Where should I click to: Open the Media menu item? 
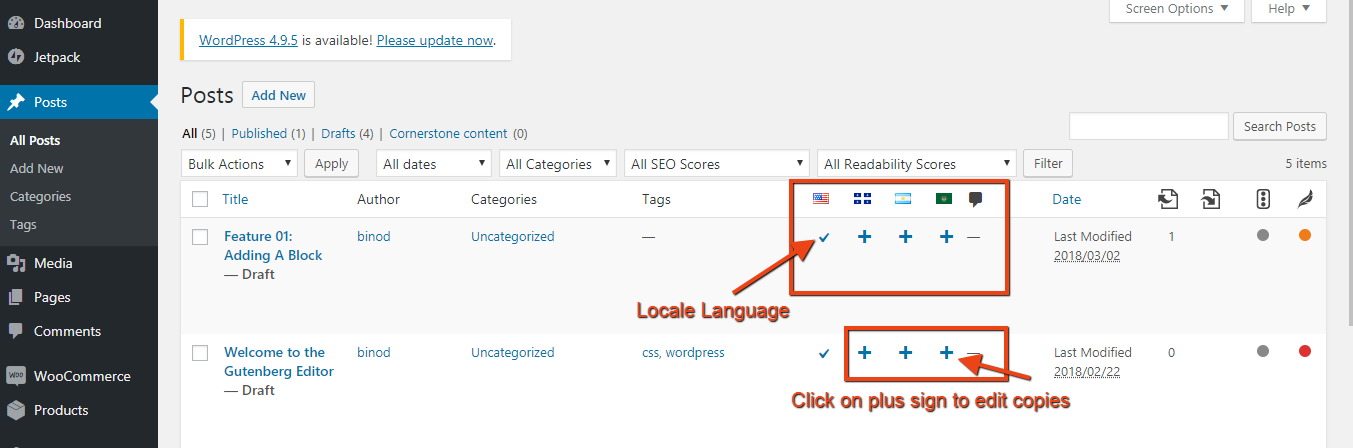pyautogui.click(x=79, y=263)
